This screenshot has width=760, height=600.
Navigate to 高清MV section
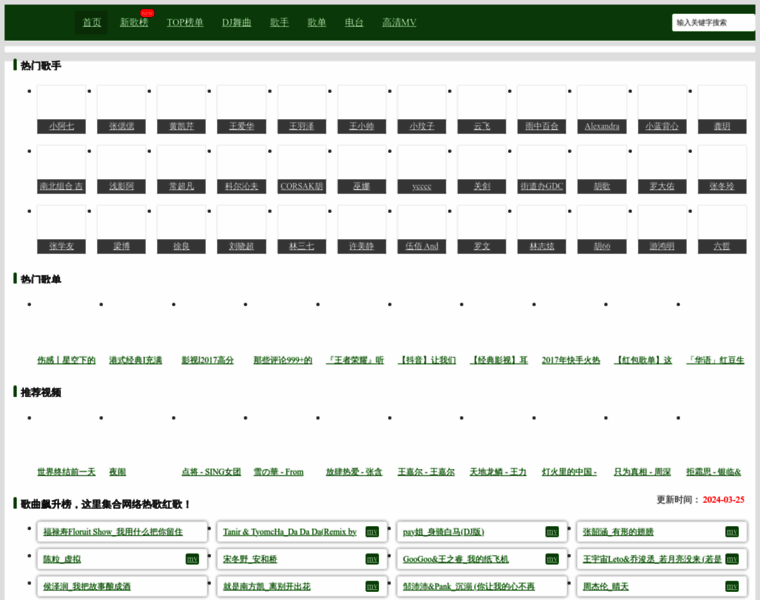399,22
